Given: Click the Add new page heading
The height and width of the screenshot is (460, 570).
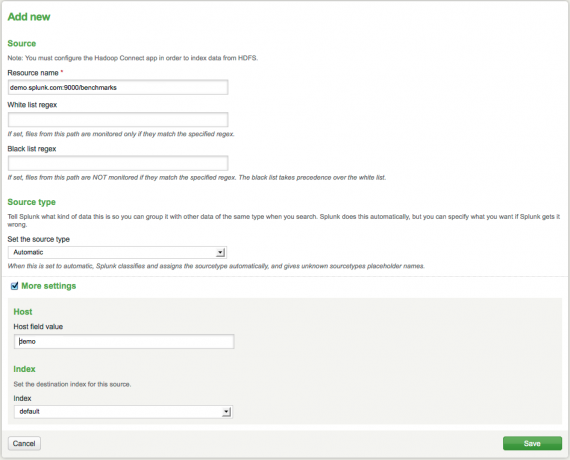Looking at the screenshot, I should tap(29, 17).
